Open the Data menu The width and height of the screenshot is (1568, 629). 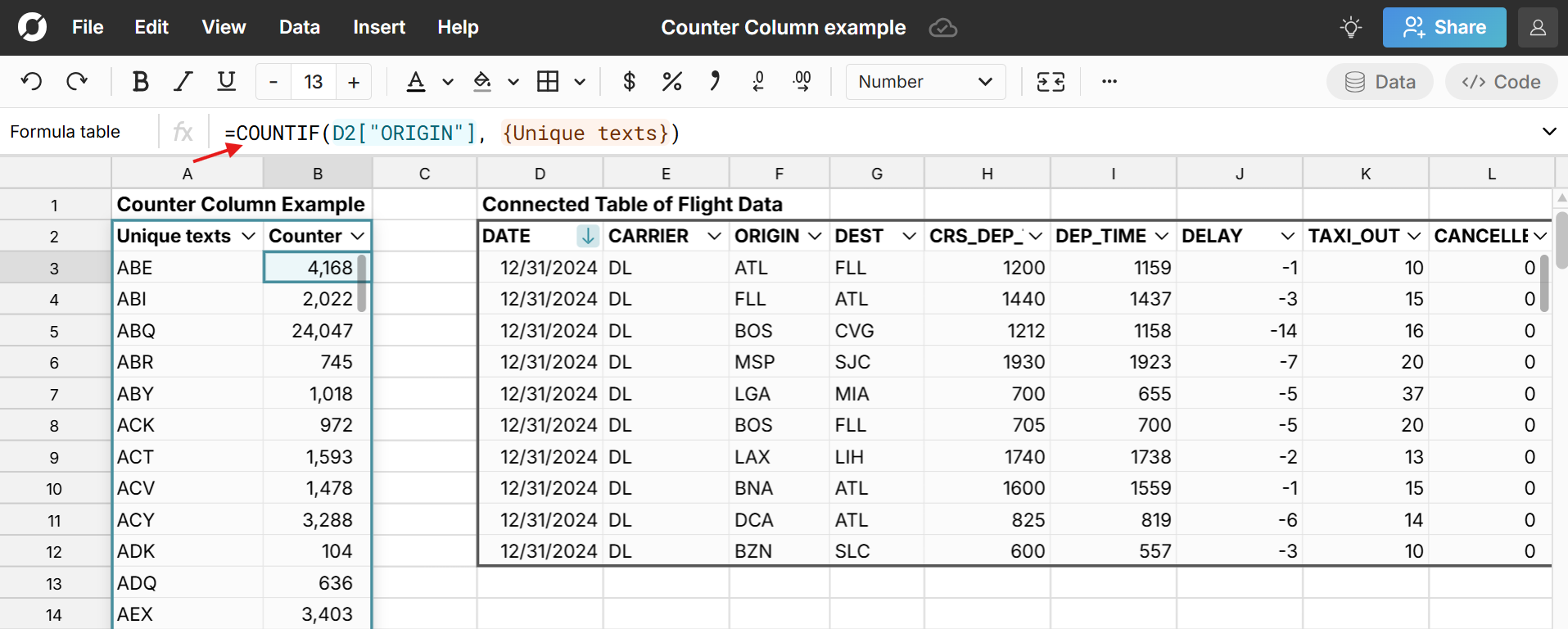tap(299, 28)
